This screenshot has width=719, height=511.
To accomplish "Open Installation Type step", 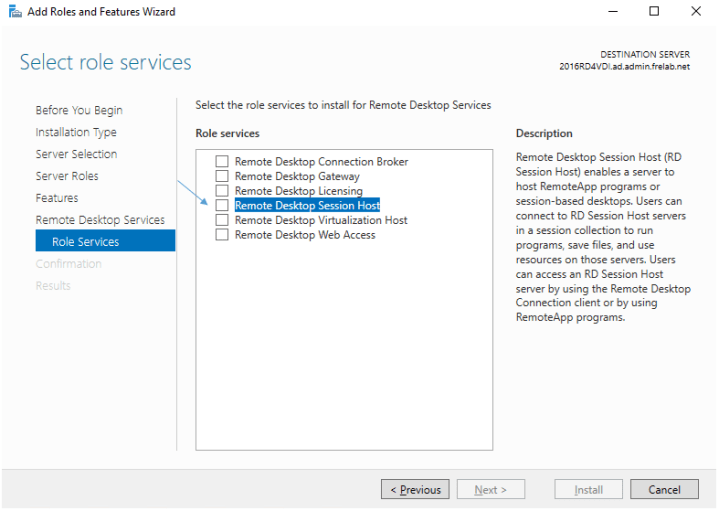I will 76,132.
